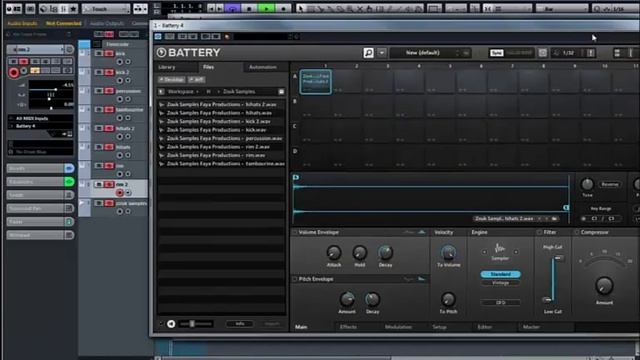Select the arrow object selection tool in Cubase
The height and width of the screenshot is (360, 640).
(300, 9)
